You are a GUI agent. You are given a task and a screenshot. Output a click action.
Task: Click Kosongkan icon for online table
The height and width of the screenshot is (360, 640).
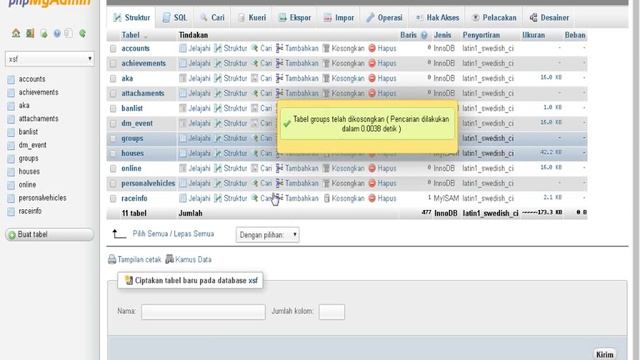[x=326, y=168]
